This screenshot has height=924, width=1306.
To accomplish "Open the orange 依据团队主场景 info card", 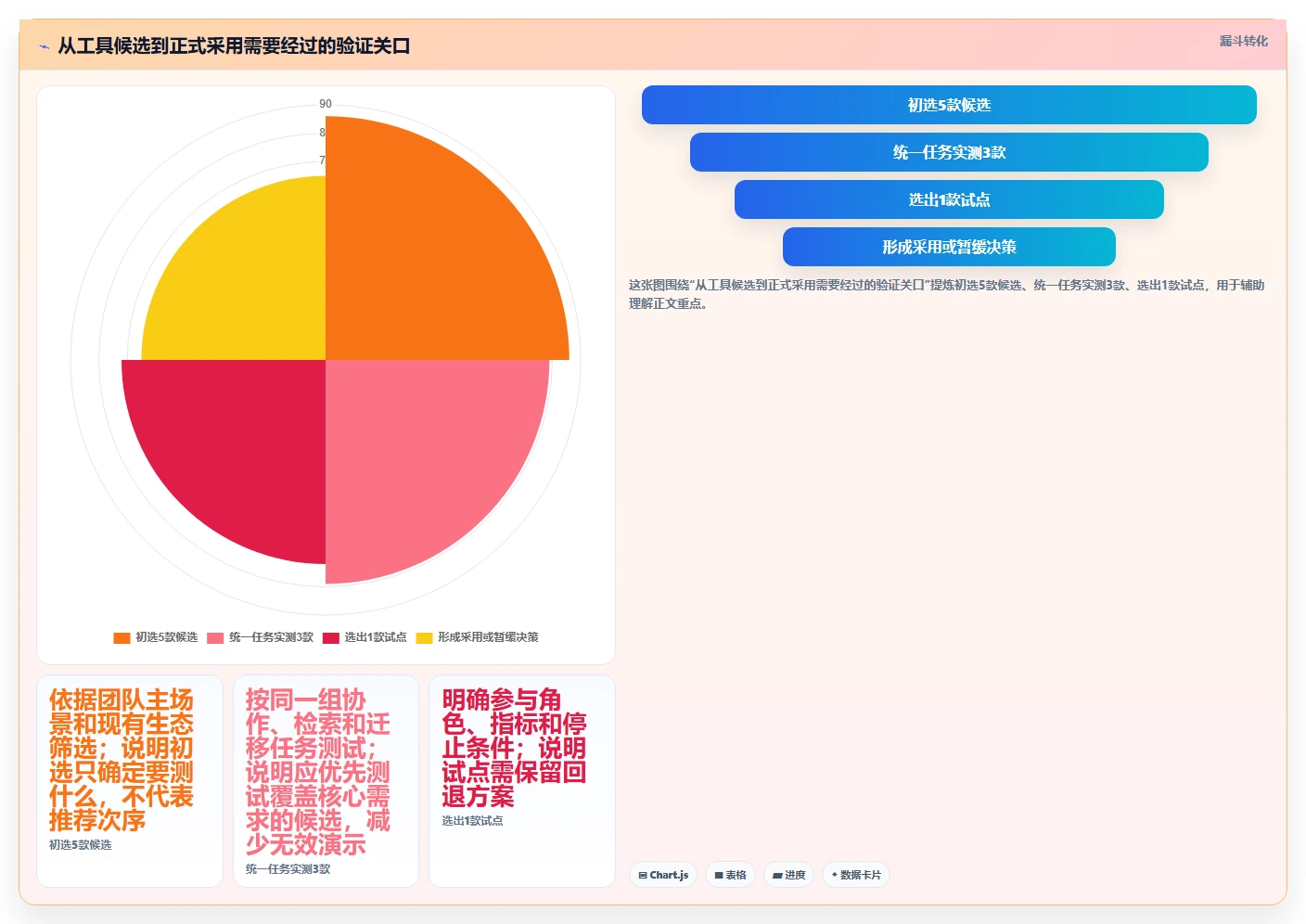I will pyautogui.click(x=130, y=781).
